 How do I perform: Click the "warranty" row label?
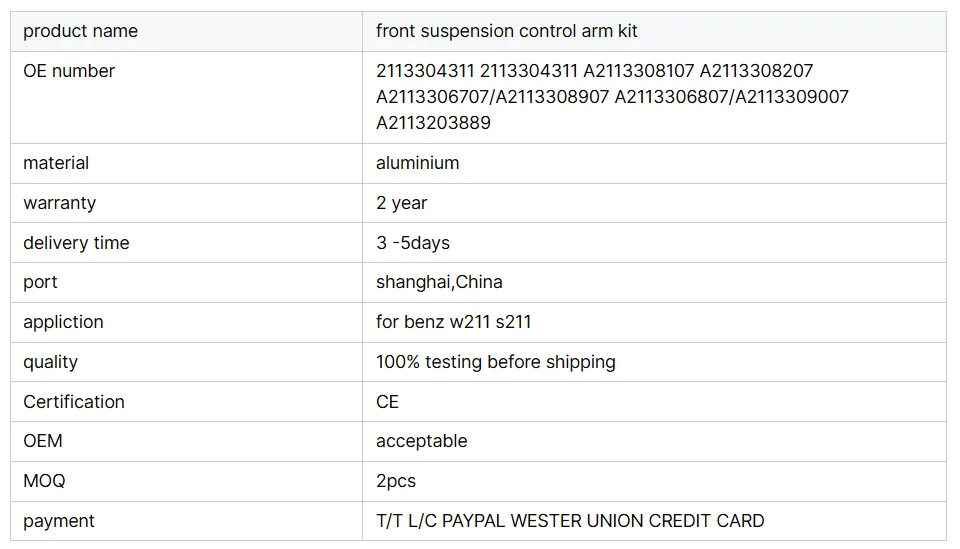click(60, 203)
